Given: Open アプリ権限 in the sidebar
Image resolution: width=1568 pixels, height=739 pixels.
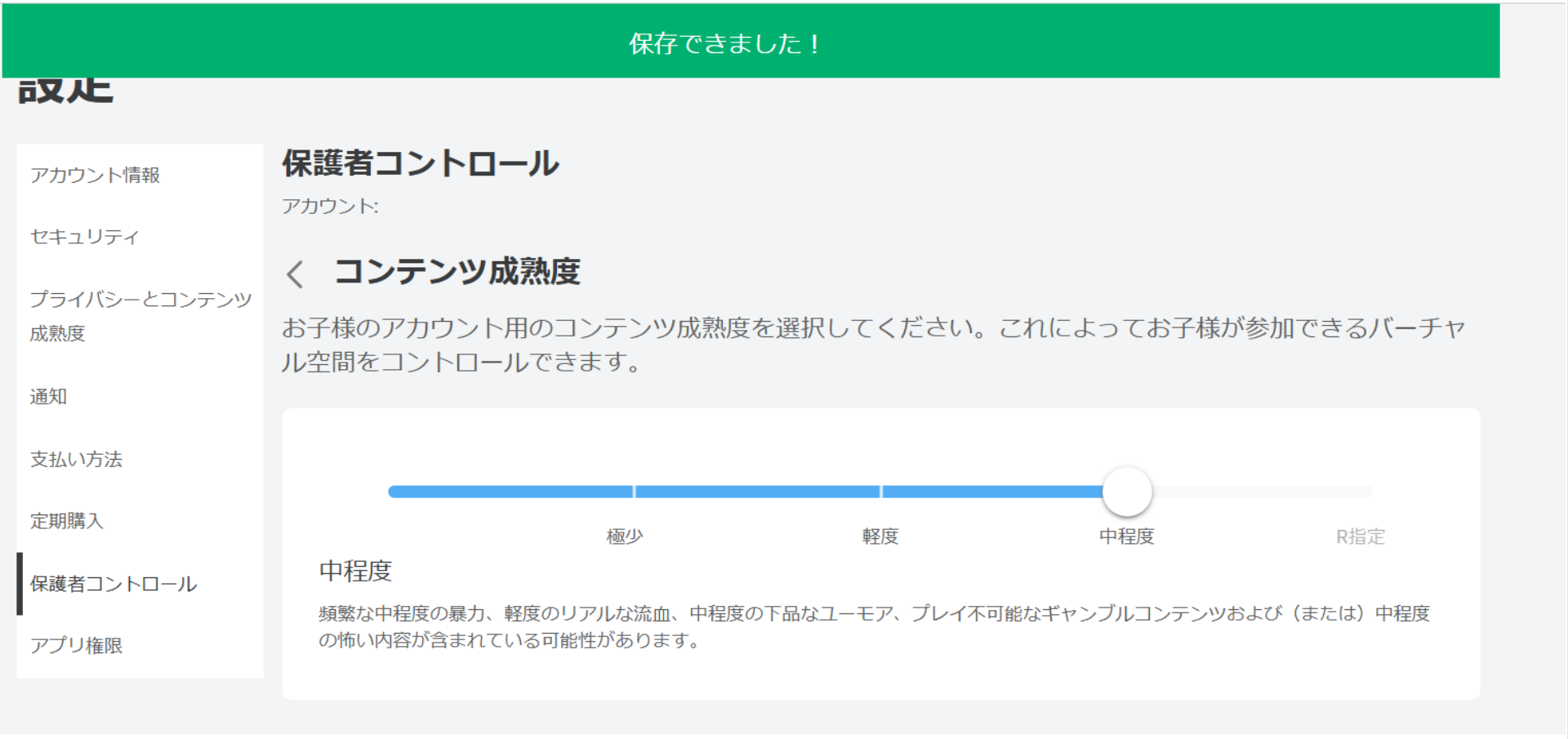Looking at the screenshot, I should tap(76, 645).
